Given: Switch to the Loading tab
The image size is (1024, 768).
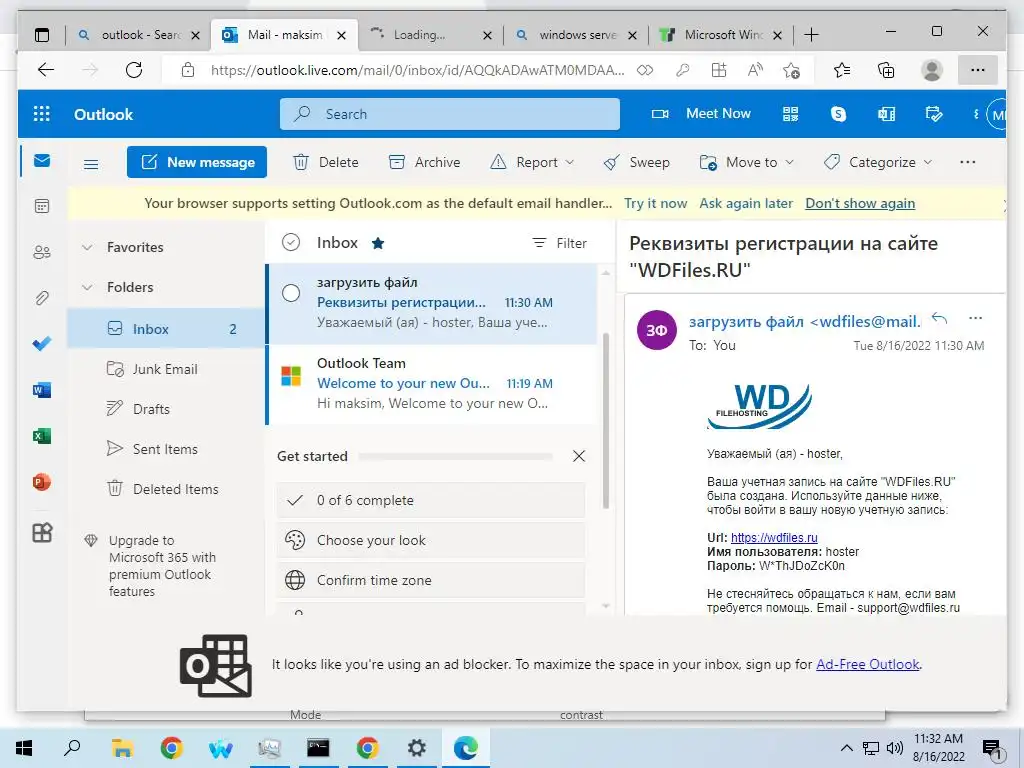Looking at the screenshot, I should click(x=430, y=35).
